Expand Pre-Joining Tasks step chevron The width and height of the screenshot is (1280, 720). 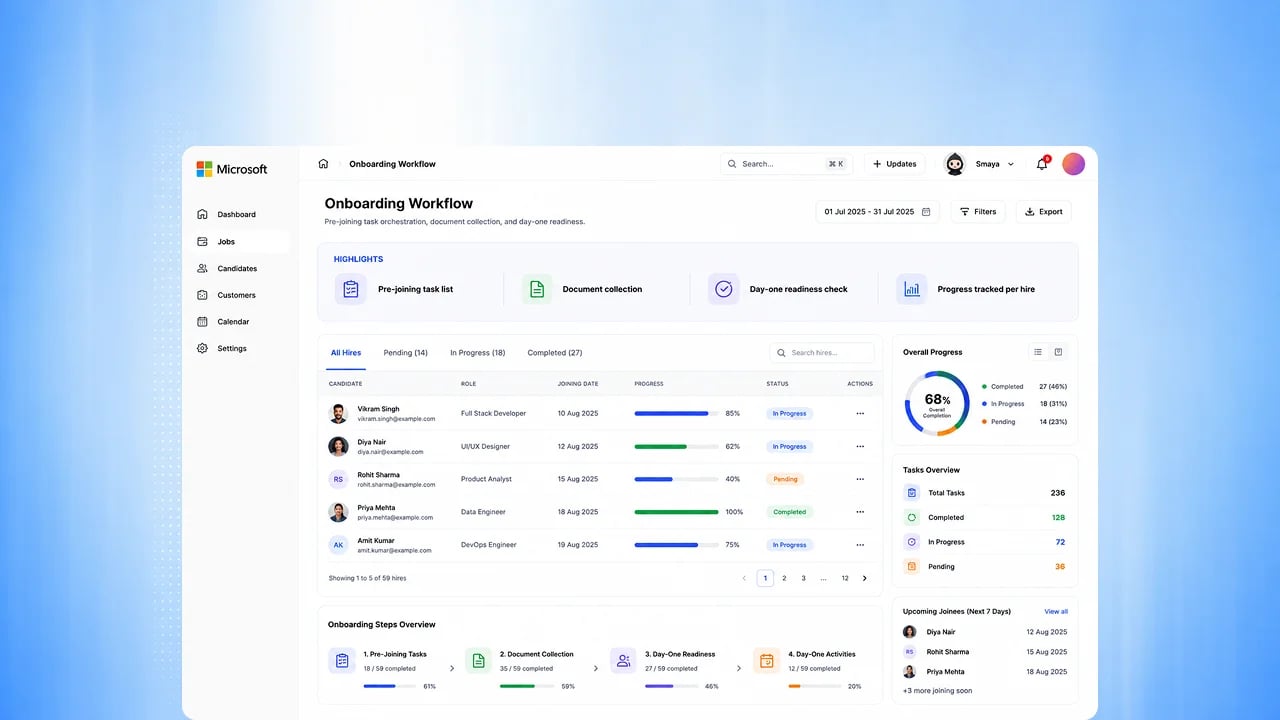pyautogui.click(x=452, y=668)
